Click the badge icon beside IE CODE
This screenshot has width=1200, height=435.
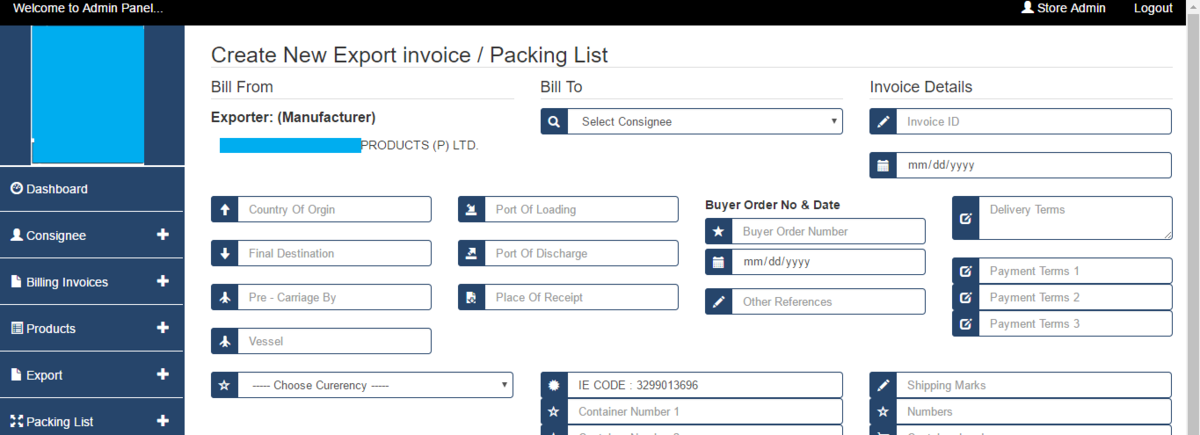click(554, 385)
